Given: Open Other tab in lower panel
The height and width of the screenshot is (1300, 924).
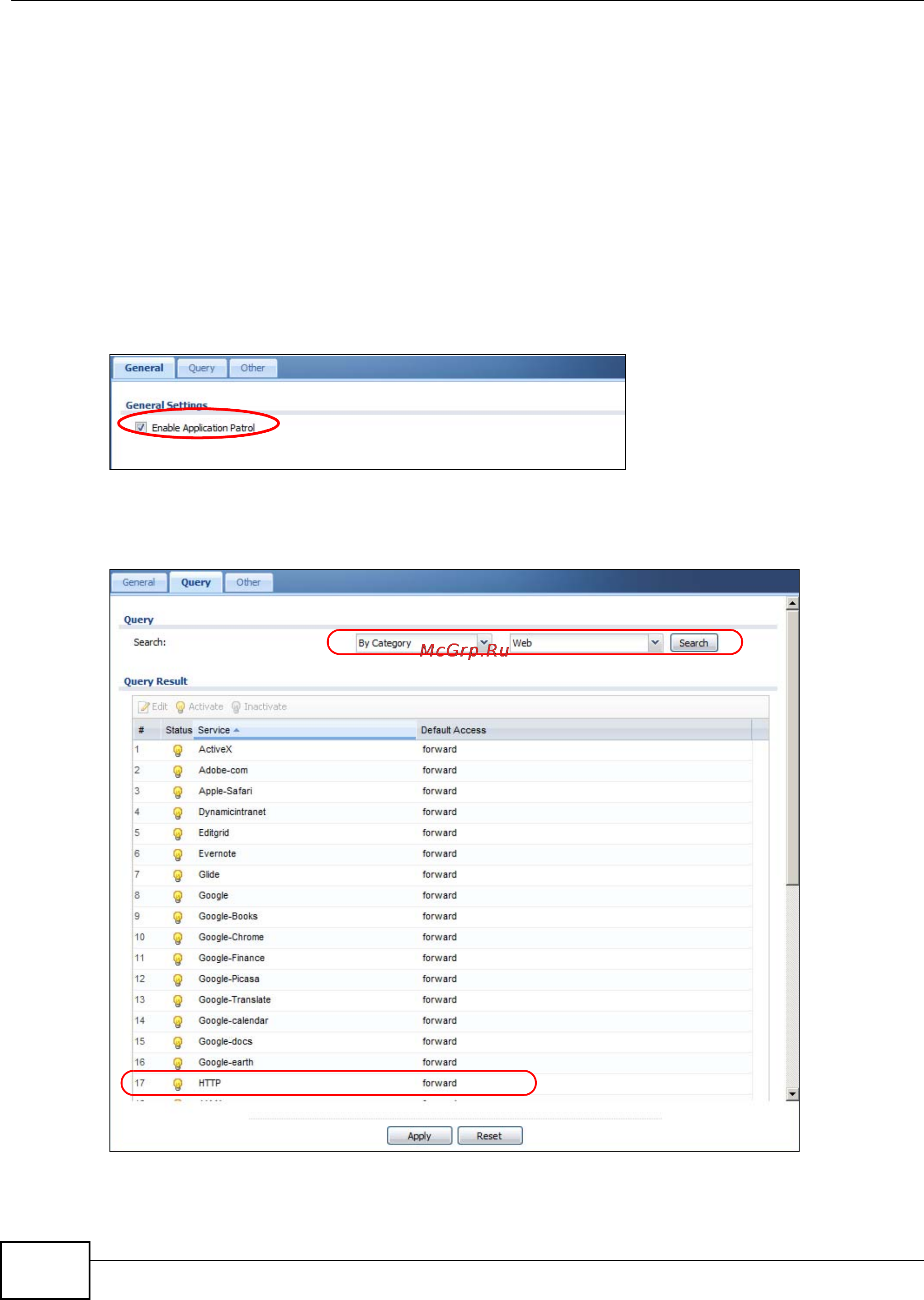Looking at the screenshot, I should pyautogui.click(x=248, y=582).
